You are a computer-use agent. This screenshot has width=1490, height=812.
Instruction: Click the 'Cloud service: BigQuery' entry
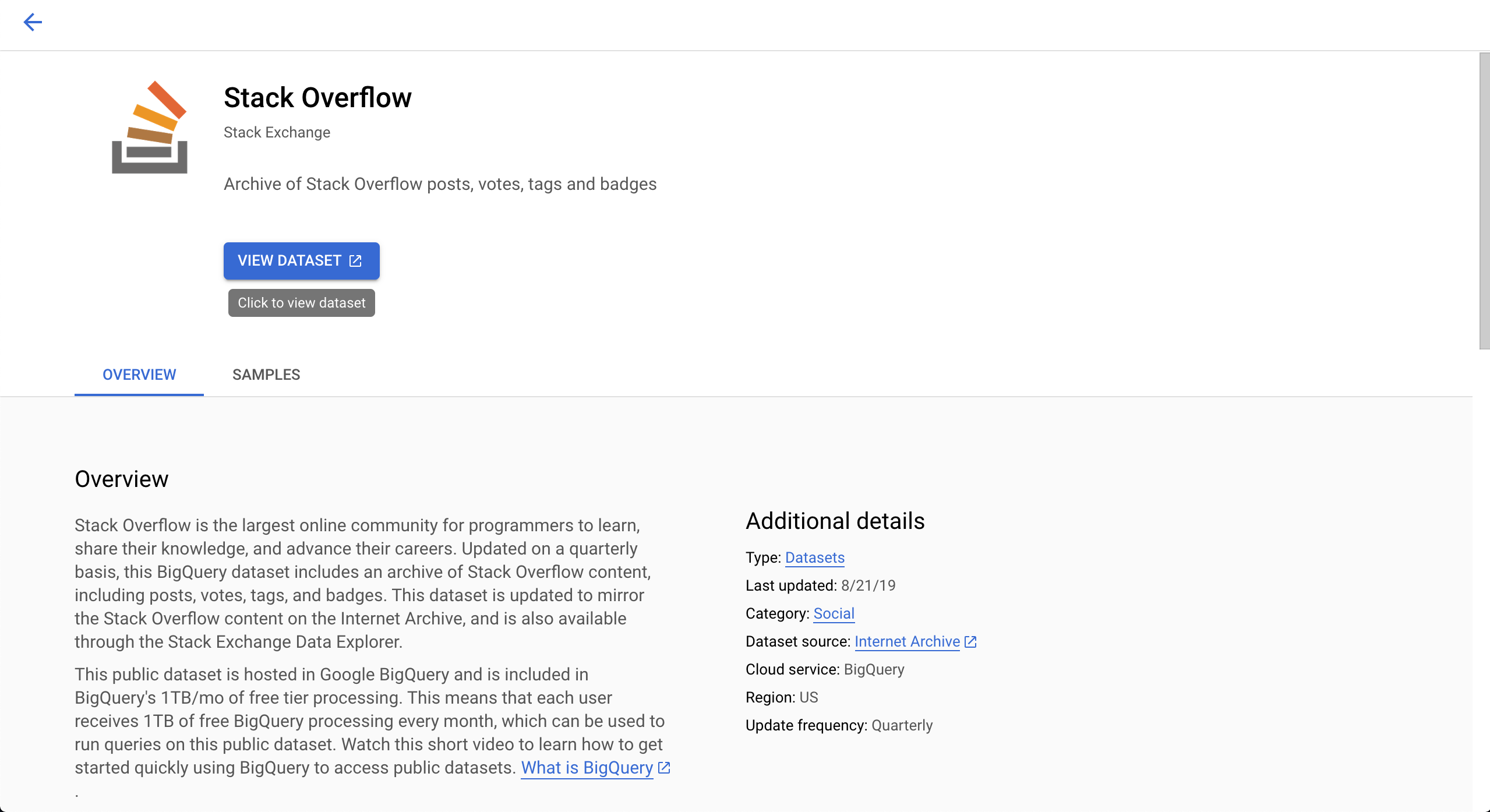point(825,669)
